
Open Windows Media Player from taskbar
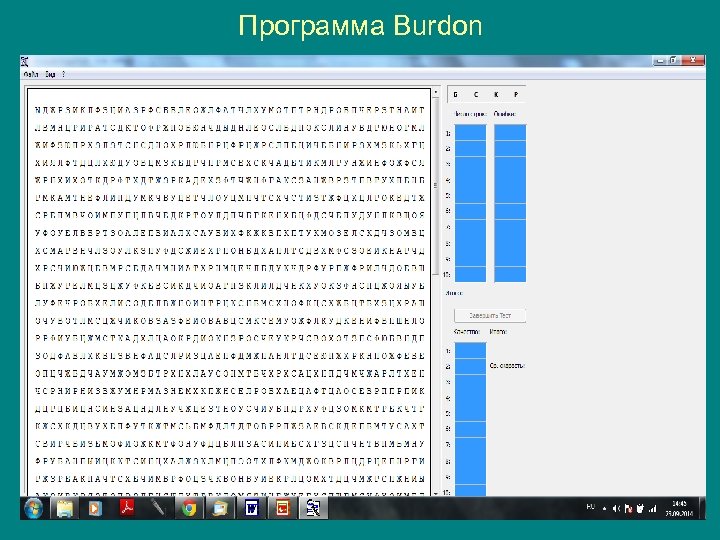tap(95, 508)
